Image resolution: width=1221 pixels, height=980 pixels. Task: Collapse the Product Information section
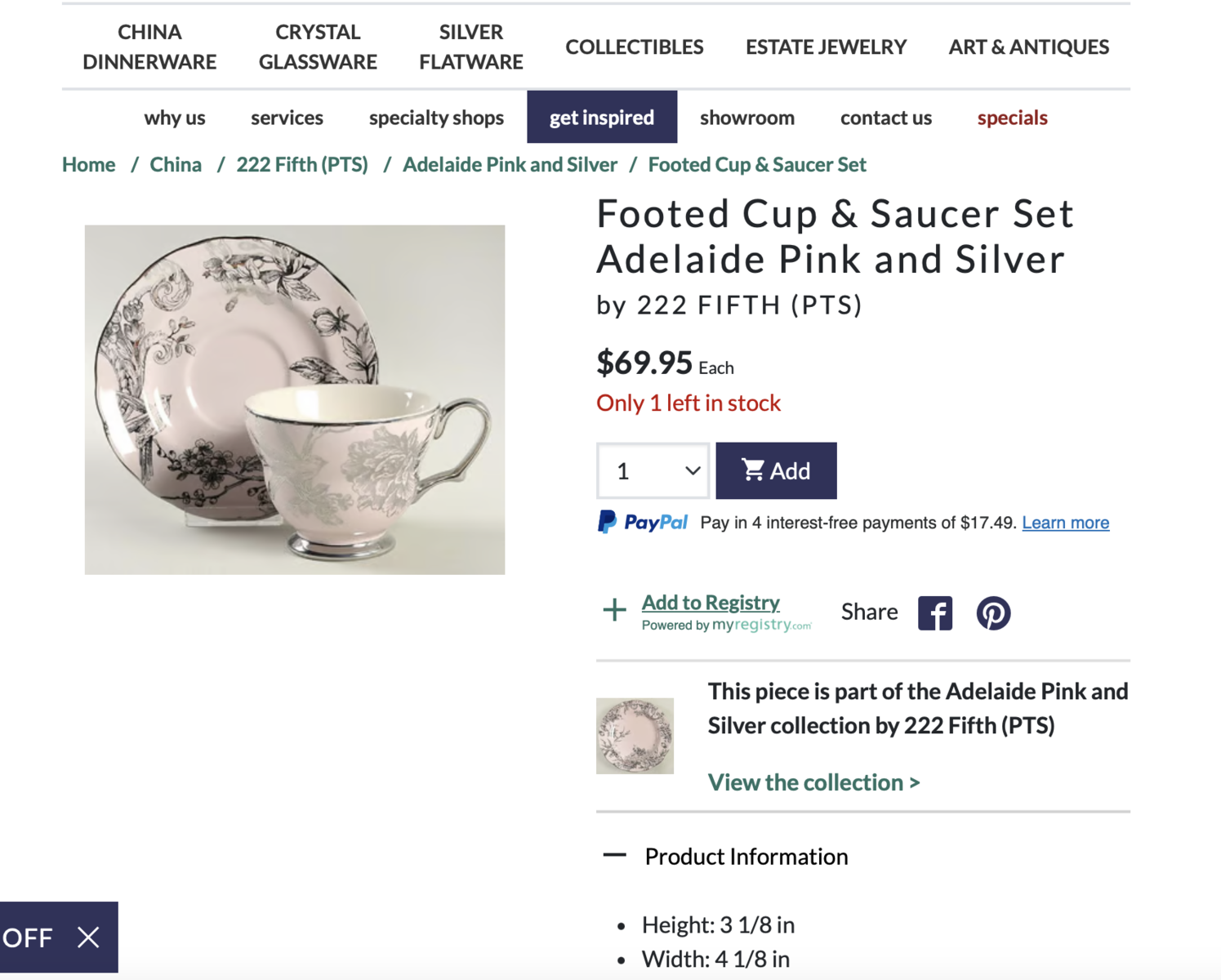point(614,856)
